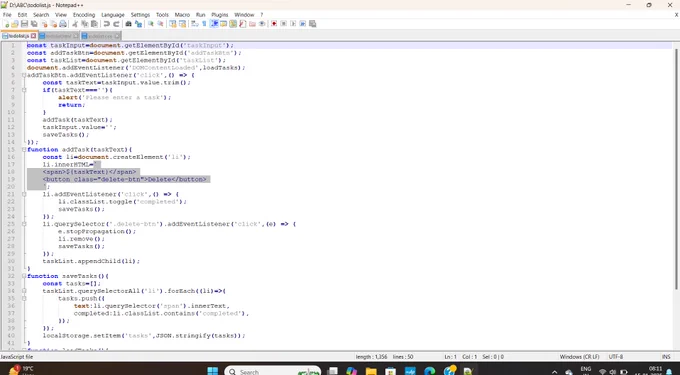The image size is (680, 375).
Task: Open the Settings menu
Action: pyautogui.click(x=140, y=15)
